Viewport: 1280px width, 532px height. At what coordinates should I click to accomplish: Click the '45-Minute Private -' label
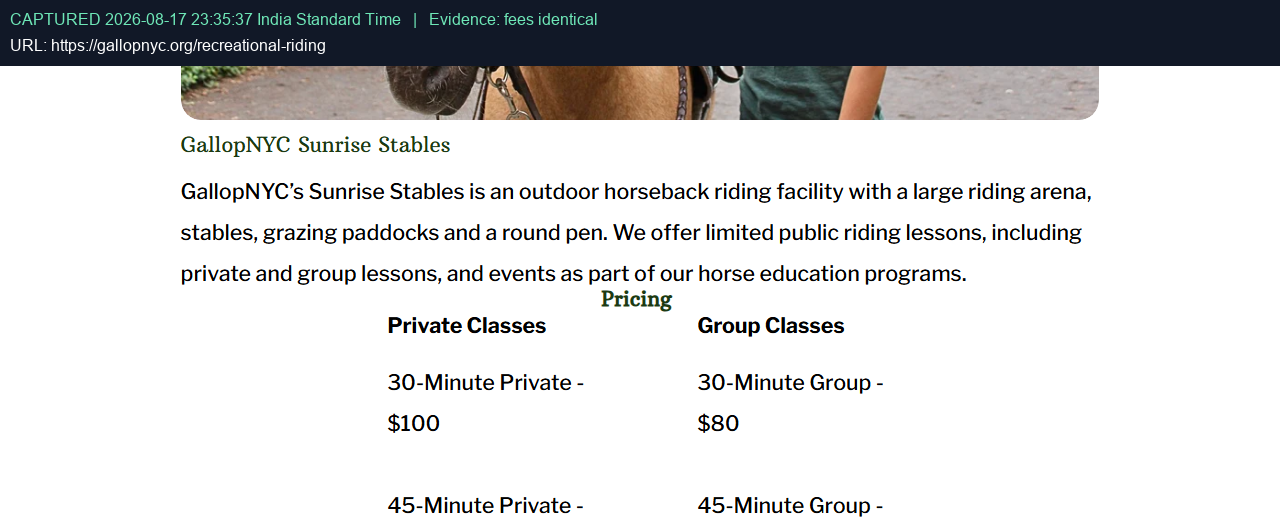(x=486, y=506)
